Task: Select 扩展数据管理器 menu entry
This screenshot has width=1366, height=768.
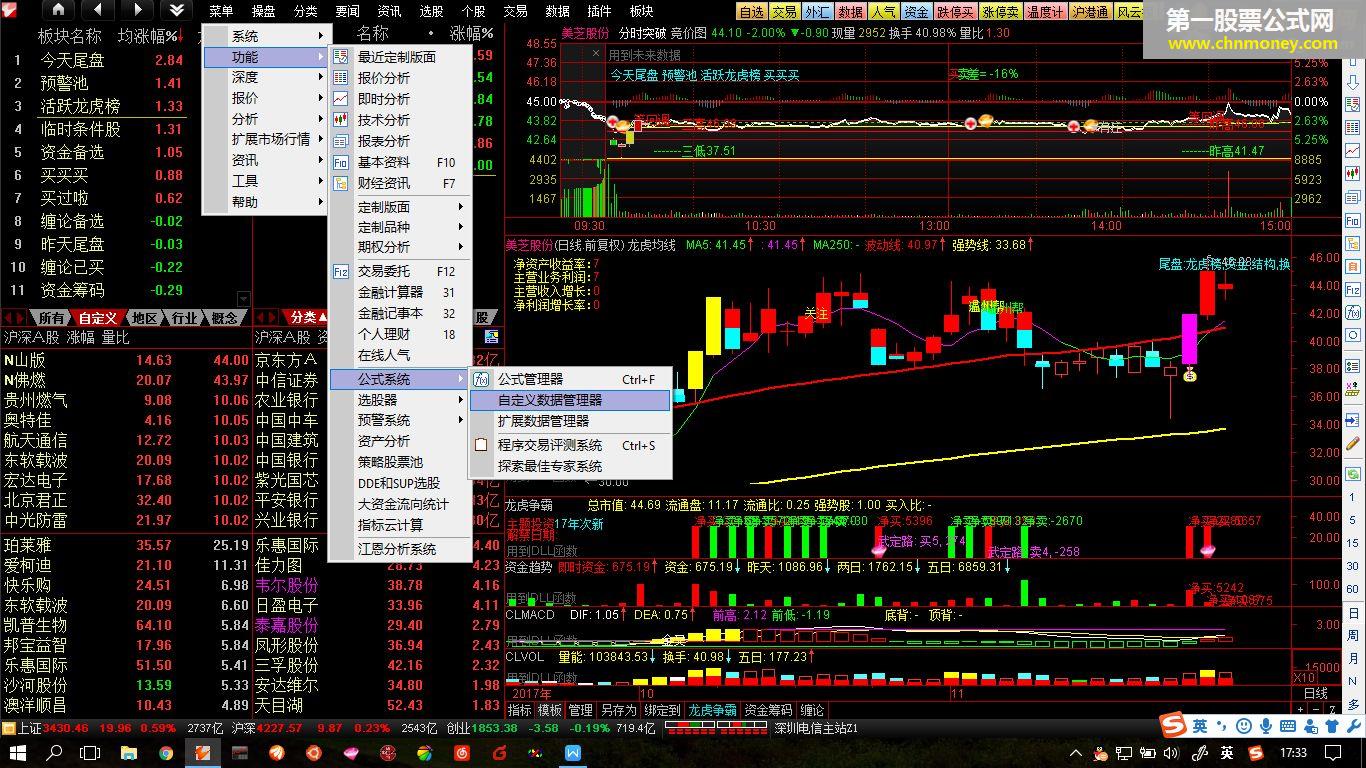Action: pyautogui.click(x=570, y=421)
